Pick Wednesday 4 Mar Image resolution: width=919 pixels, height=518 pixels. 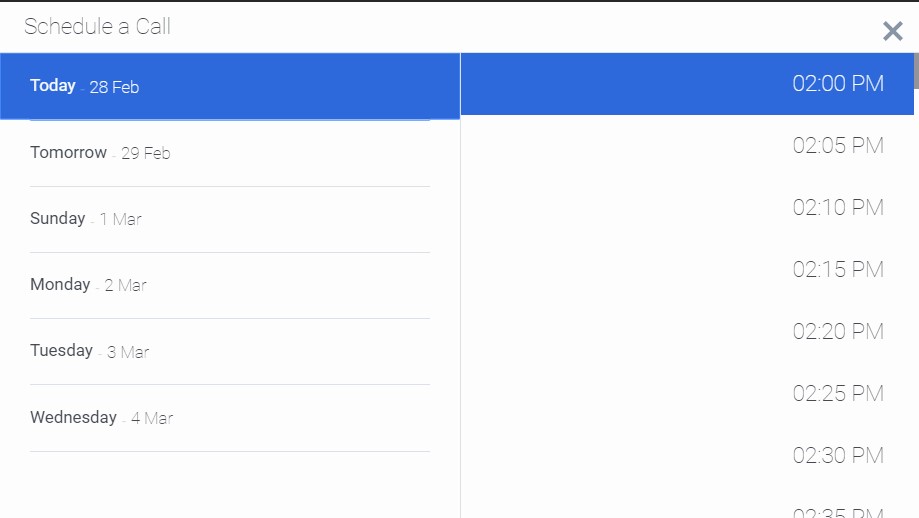(230, 418)
